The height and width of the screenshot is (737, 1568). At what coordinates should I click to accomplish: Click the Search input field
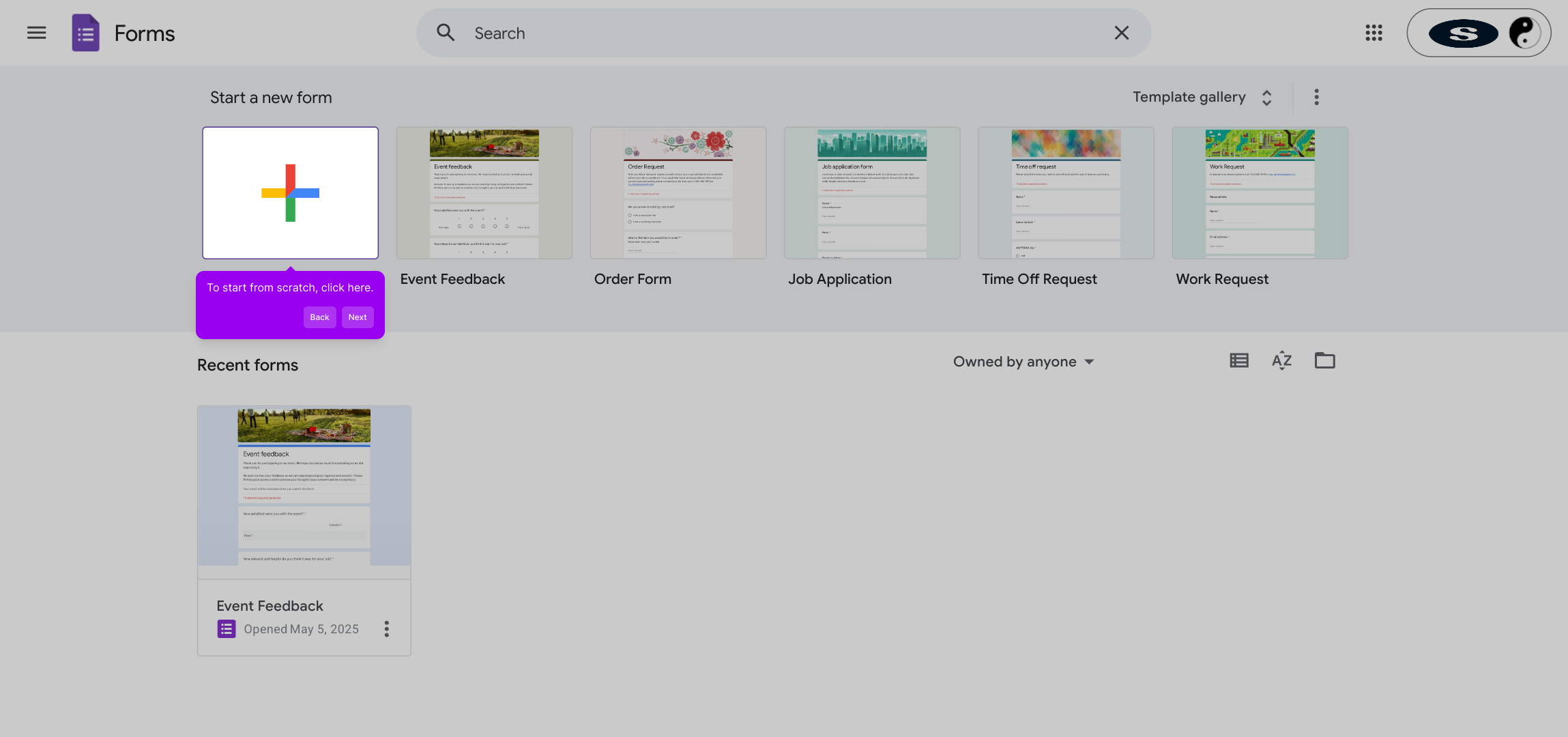(x=785, y=33)
